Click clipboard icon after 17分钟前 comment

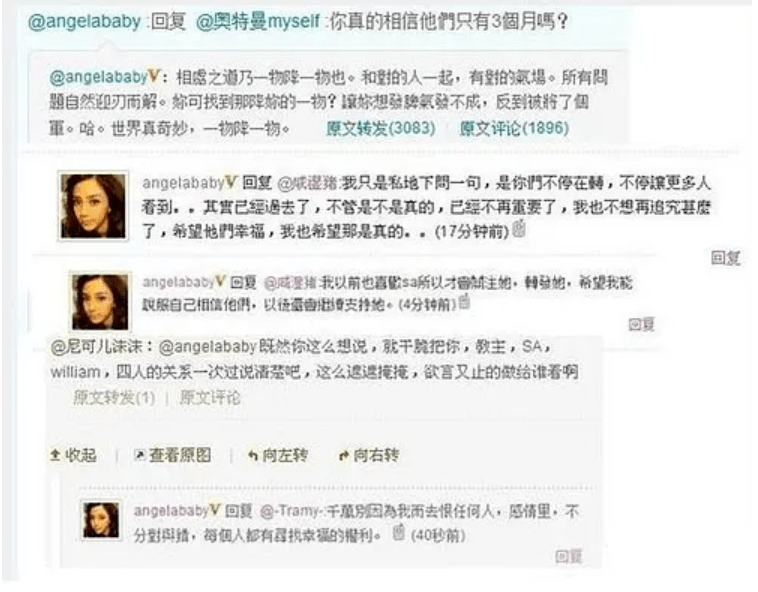[519, 228]
